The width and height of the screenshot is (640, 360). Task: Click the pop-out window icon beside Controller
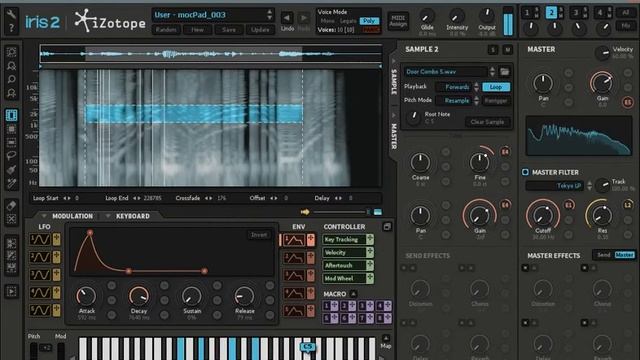[387, 227]
